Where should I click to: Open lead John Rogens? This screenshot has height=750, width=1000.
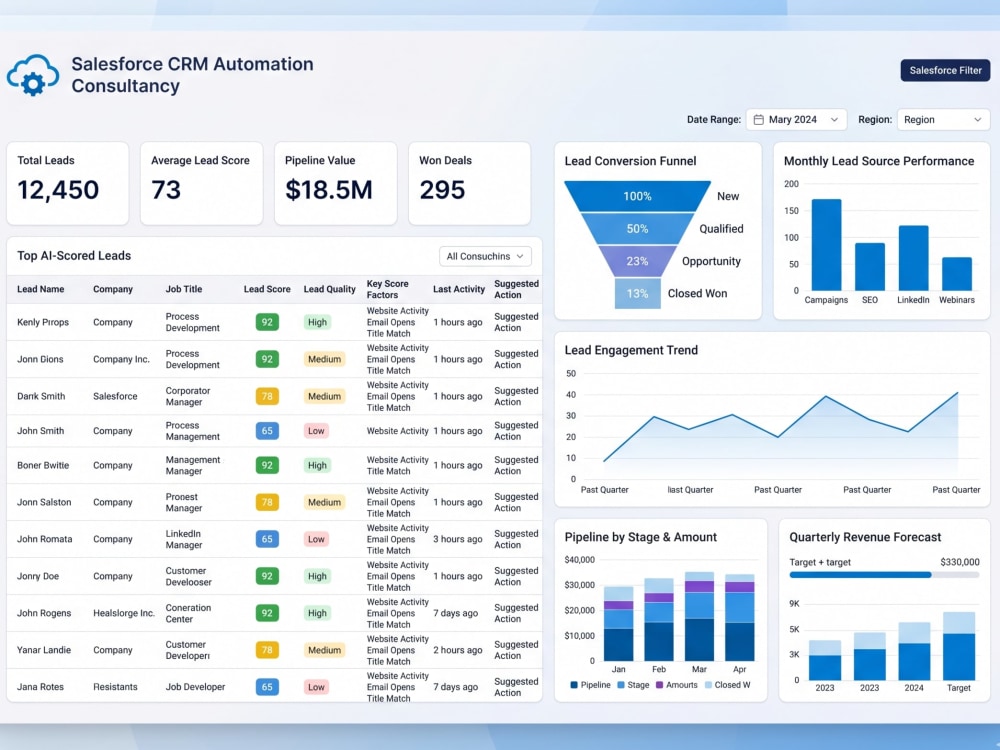tap(44, 613)
